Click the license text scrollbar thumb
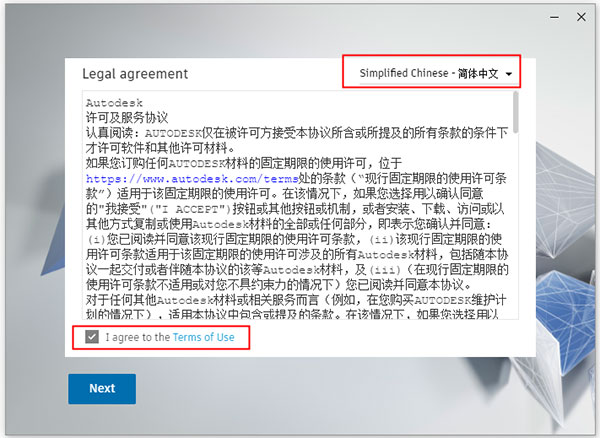Screen dimensions: 600x438 tap(515, 113)
